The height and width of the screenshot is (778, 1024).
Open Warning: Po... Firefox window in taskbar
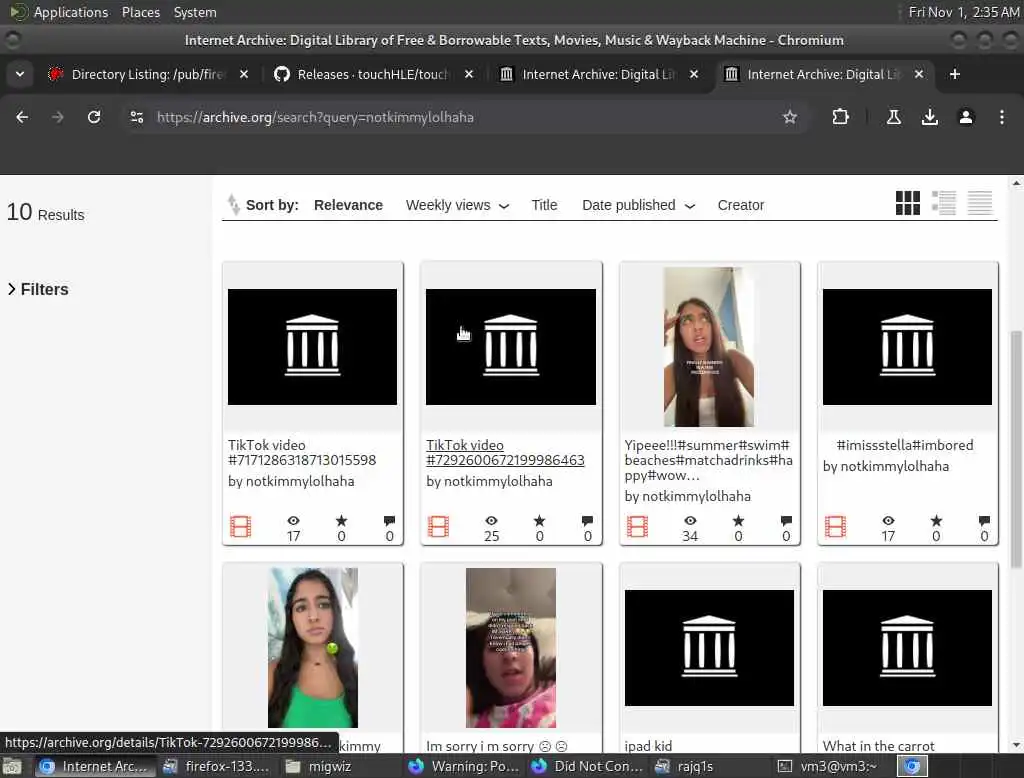(464, 766)
